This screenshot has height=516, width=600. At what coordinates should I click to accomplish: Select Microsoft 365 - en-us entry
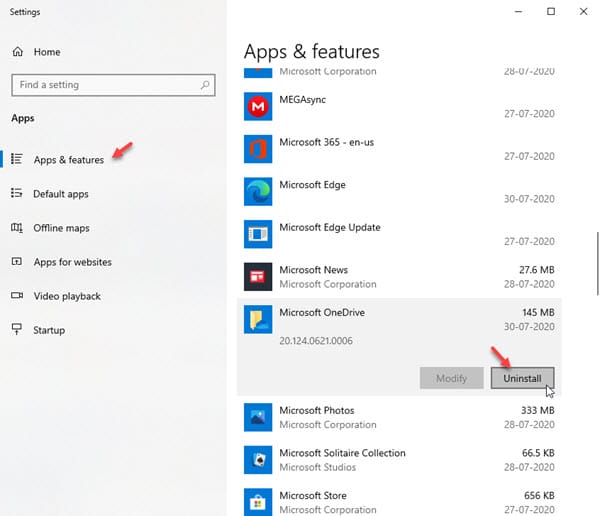399,149
